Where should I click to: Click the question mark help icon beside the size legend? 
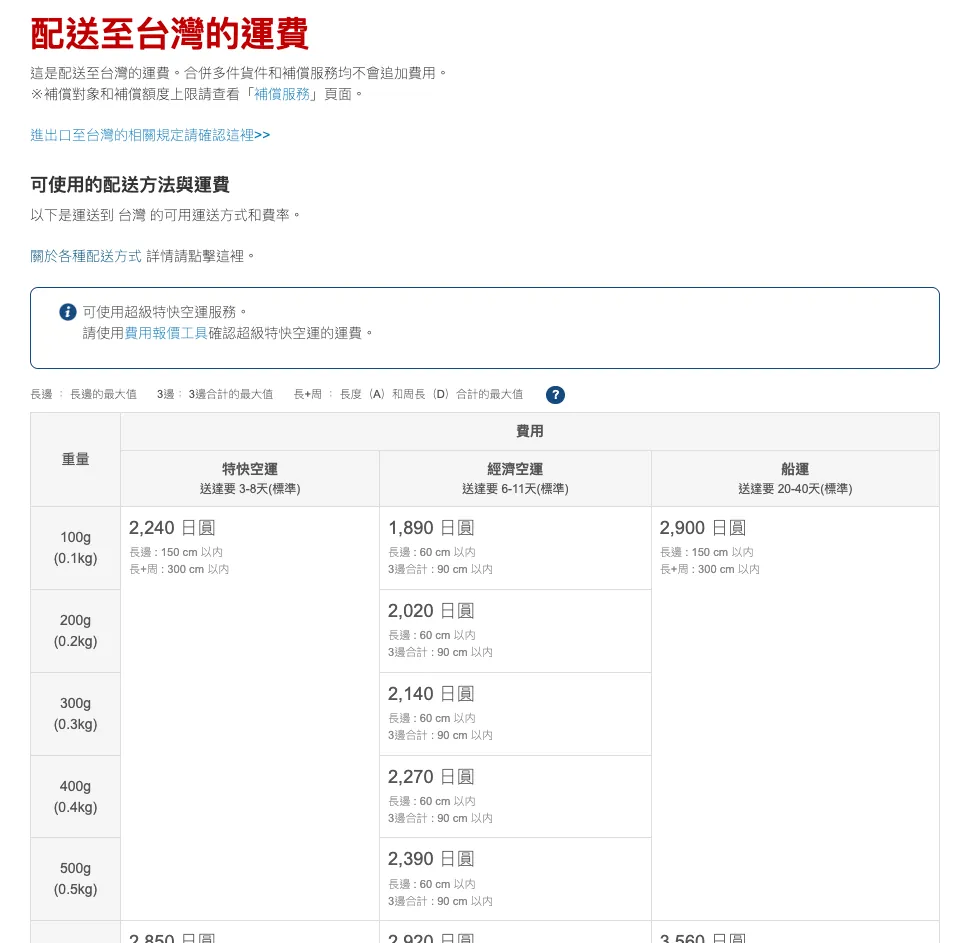(555, 395)
